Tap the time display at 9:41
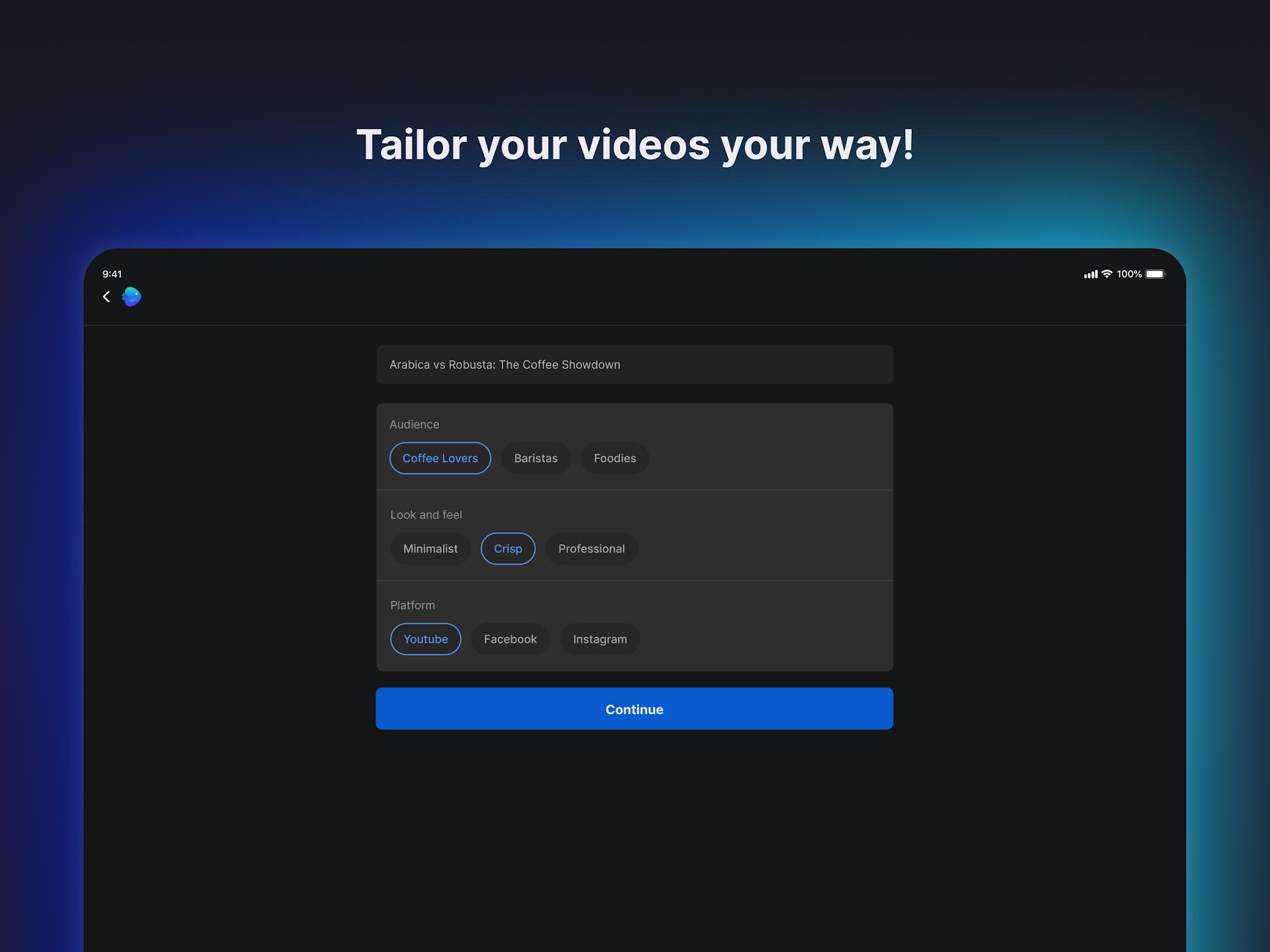This screenshot has width=1270, height=952. pyautogui.click(x=113, y=273)
